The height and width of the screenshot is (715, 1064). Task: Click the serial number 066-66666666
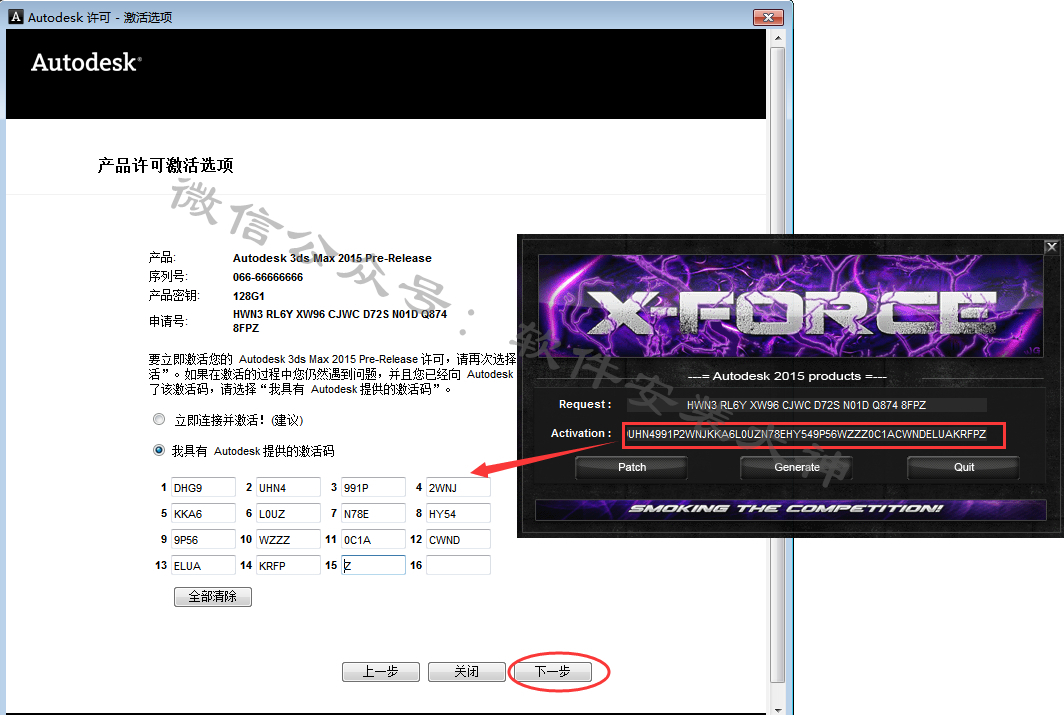(267, 277)
